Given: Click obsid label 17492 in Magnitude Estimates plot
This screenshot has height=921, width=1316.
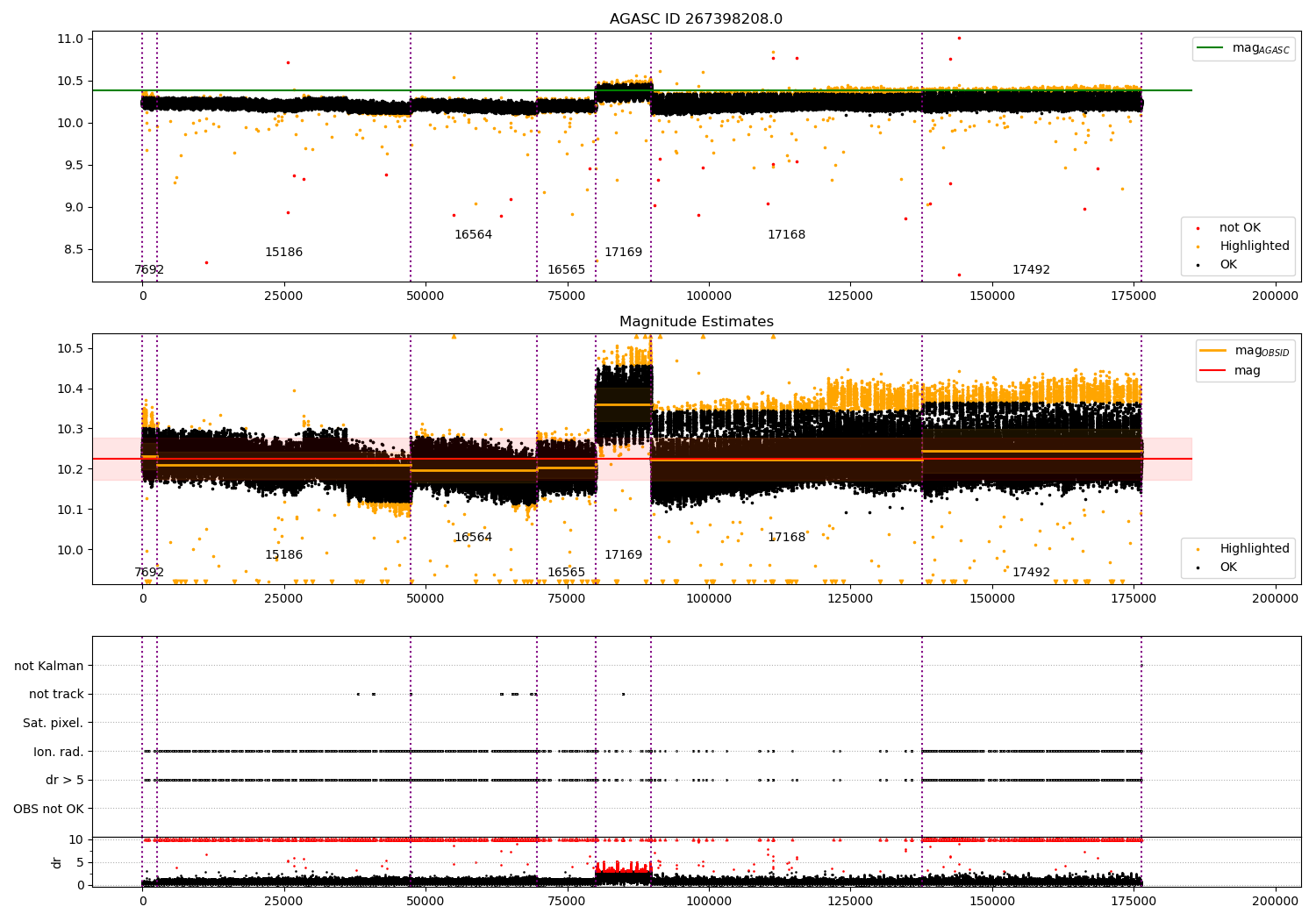Looking at the screenshot, I should tap(1031, 573).
